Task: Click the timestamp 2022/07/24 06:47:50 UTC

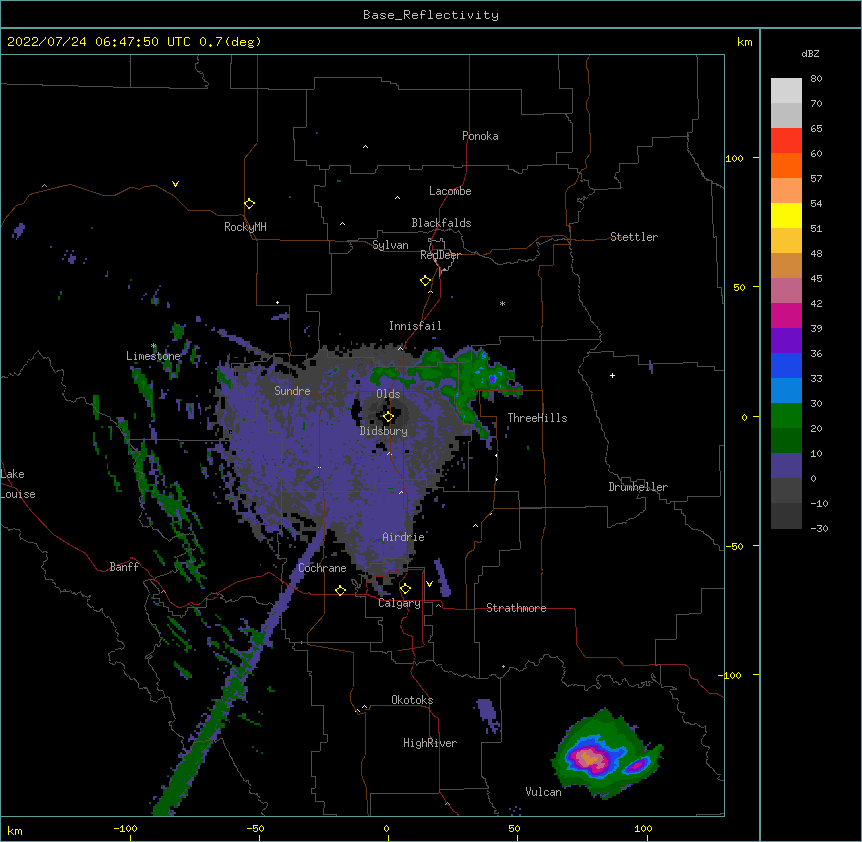Action: coord(99,42)
